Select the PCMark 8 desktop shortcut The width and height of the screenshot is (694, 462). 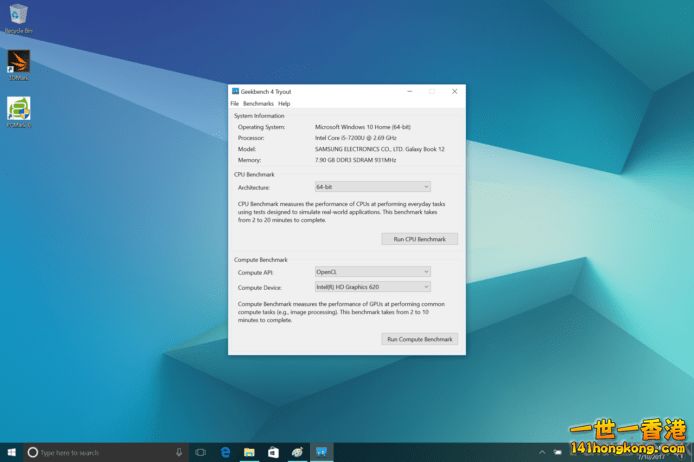[19, 112]
